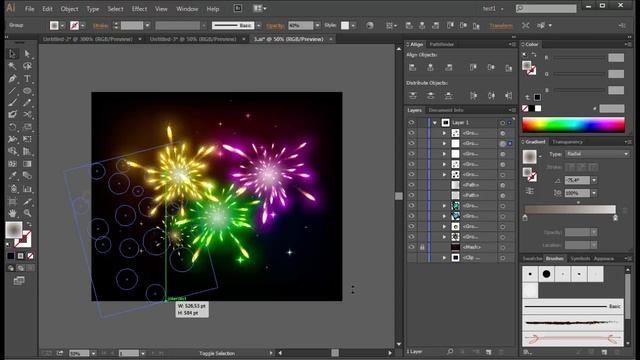Select the Hand tool
Viewport: 640px width, 360px height.
[x=12, y=213]
